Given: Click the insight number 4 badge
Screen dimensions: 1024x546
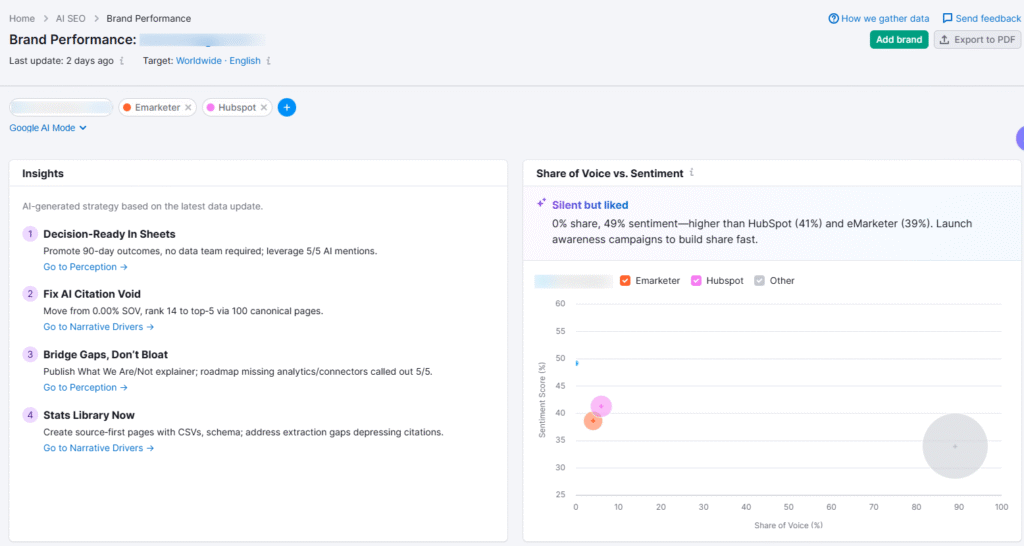Looking at the screenshot, I should [30, 415].
